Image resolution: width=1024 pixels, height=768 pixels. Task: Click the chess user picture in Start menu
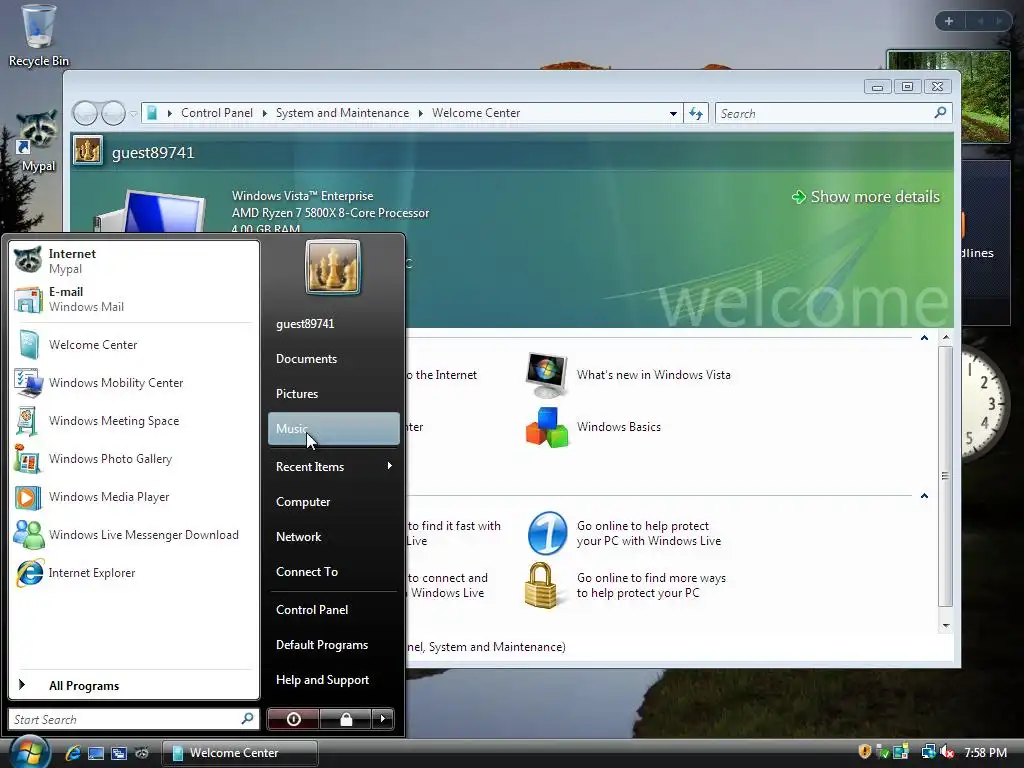click(332, 267)
